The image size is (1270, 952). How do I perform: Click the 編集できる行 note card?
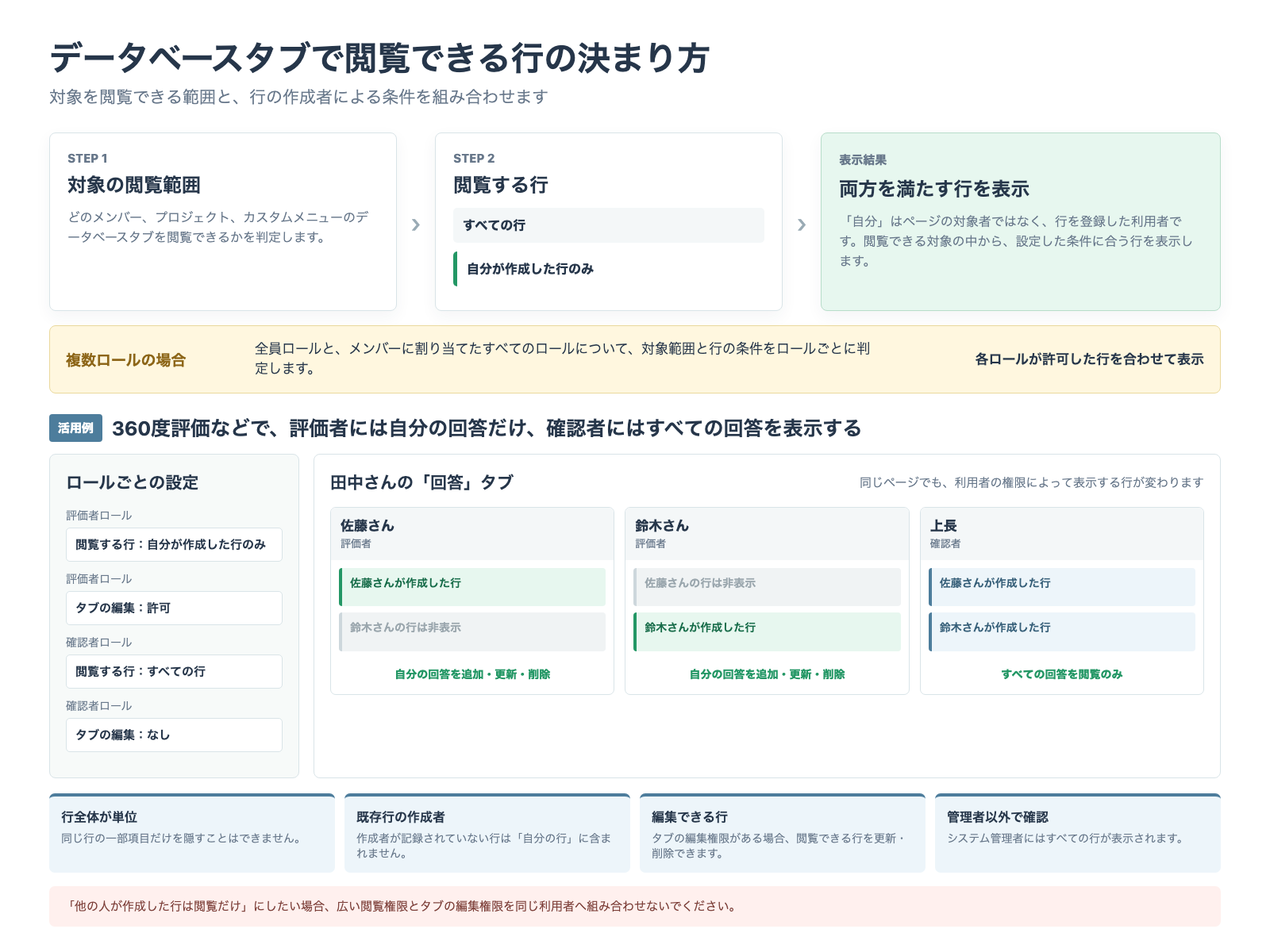coord(783,833)
